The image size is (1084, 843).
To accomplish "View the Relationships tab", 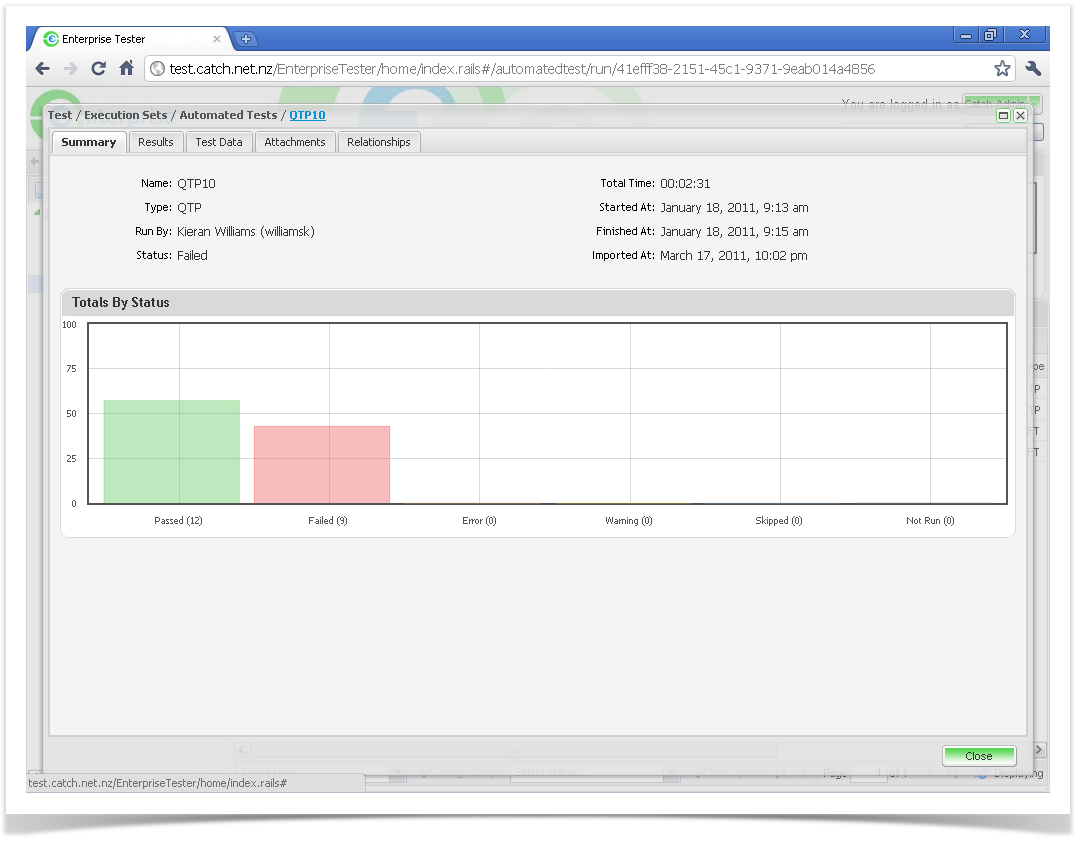I will click(x=379, y=142).
